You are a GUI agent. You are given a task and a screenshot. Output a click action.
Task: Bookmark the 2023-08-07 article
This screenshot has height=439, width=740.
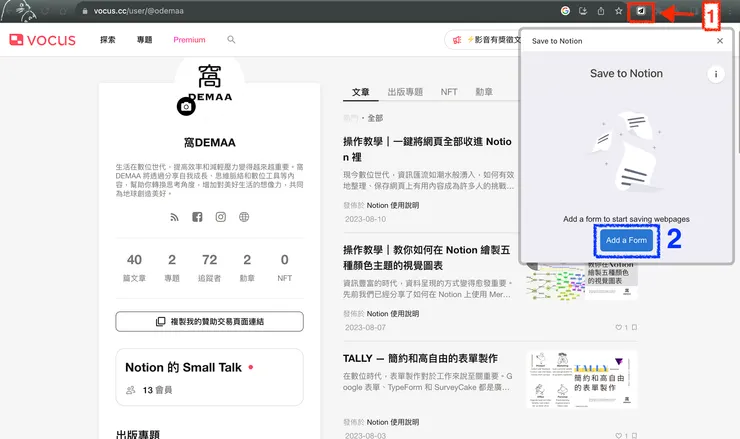point(634,327)
